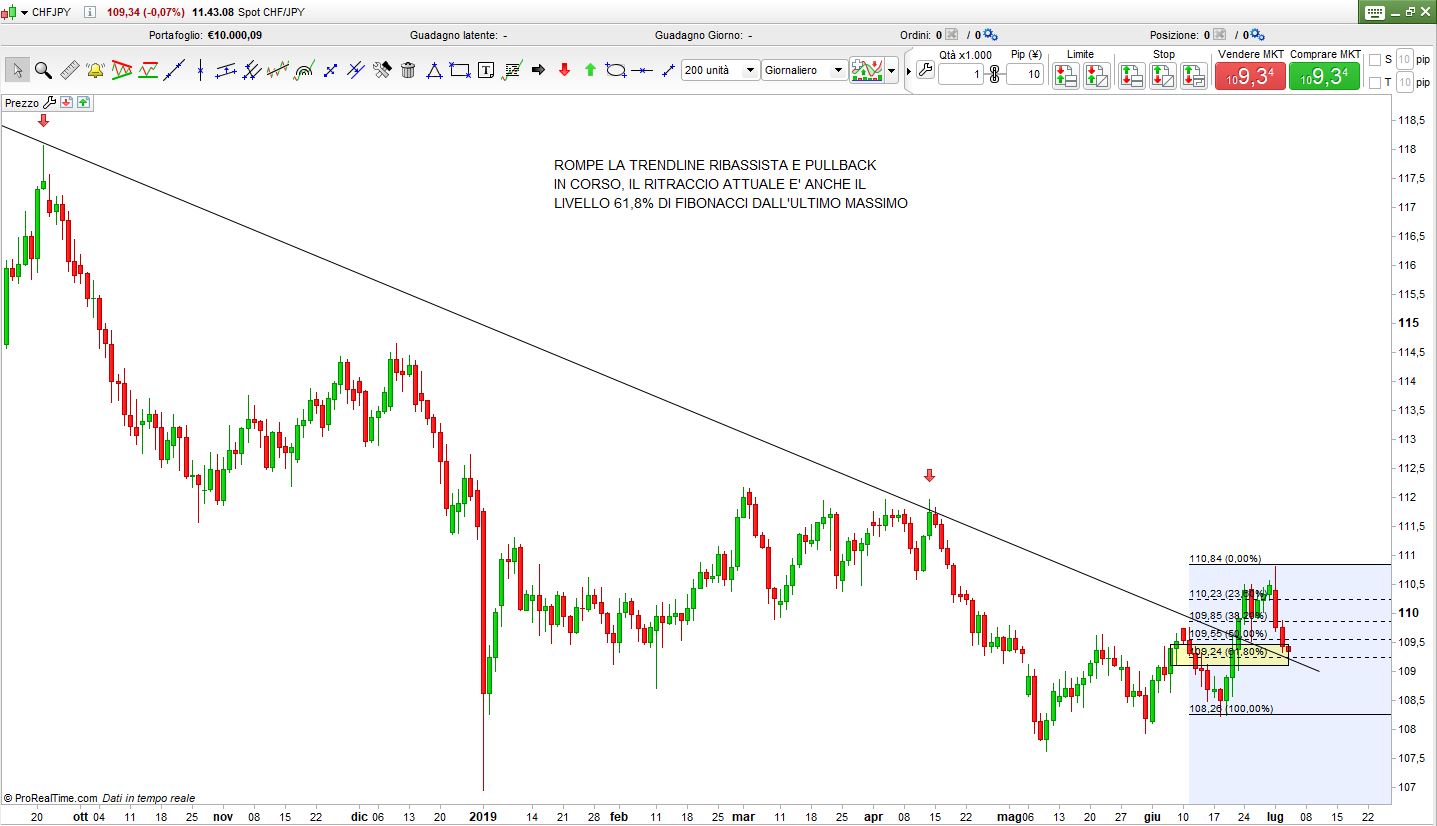Select the triangle drawing tool
1437x826 pixels.
[x=434, y=70]
